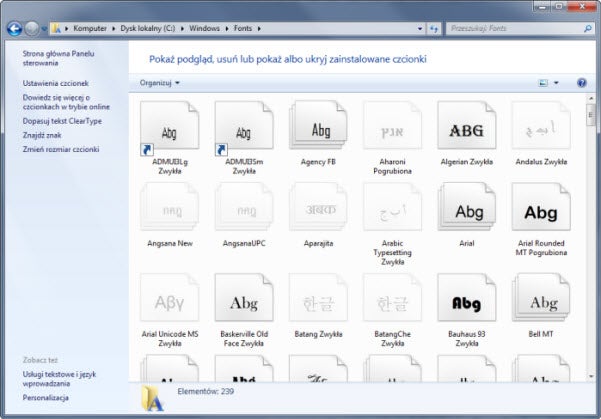Open Zmień rozmiar czcionki link
601x419 pixels.
(61, 150)
